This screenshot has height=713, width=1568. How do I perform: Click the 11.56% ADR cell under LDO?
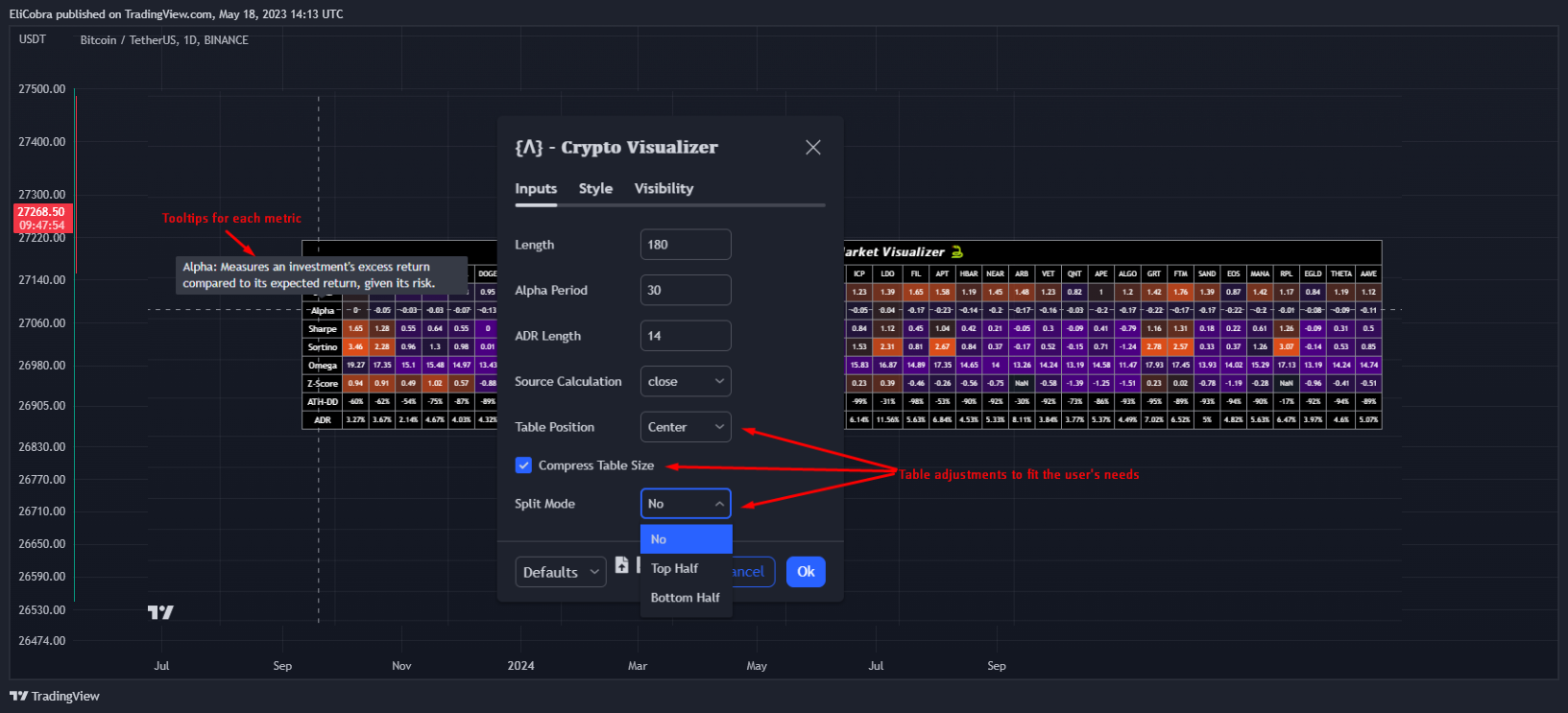pyautogui.click(x=887, y=420)
